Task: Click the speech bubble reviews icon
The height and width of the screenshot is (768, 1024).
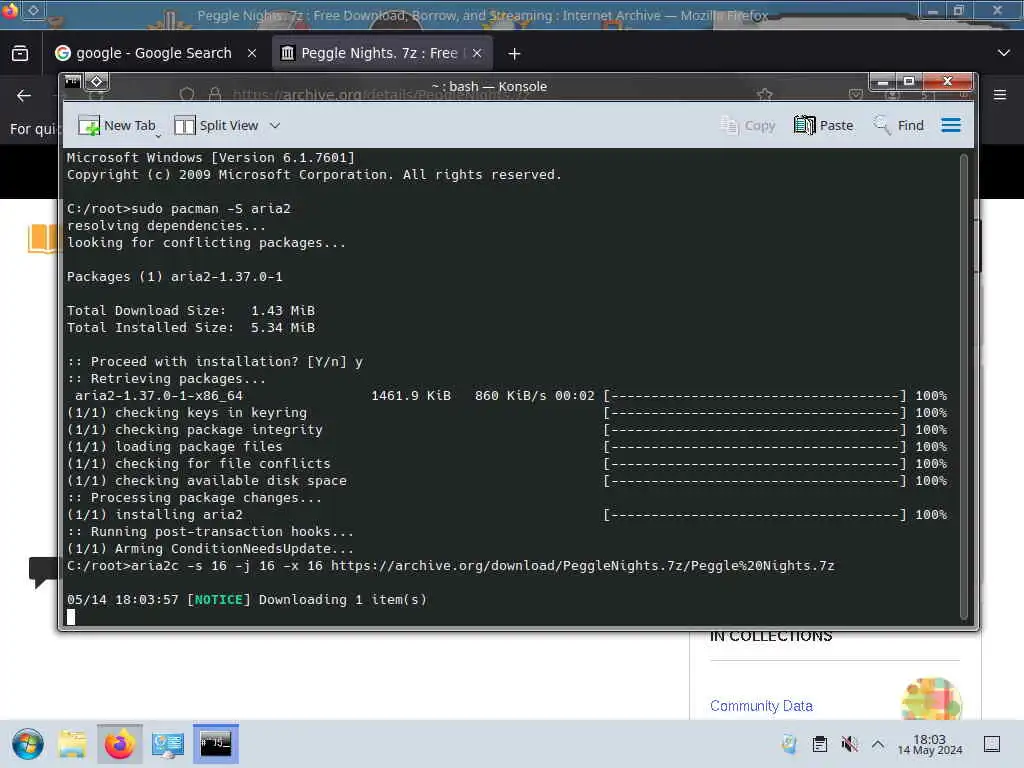Action: [x=43, y=571]
